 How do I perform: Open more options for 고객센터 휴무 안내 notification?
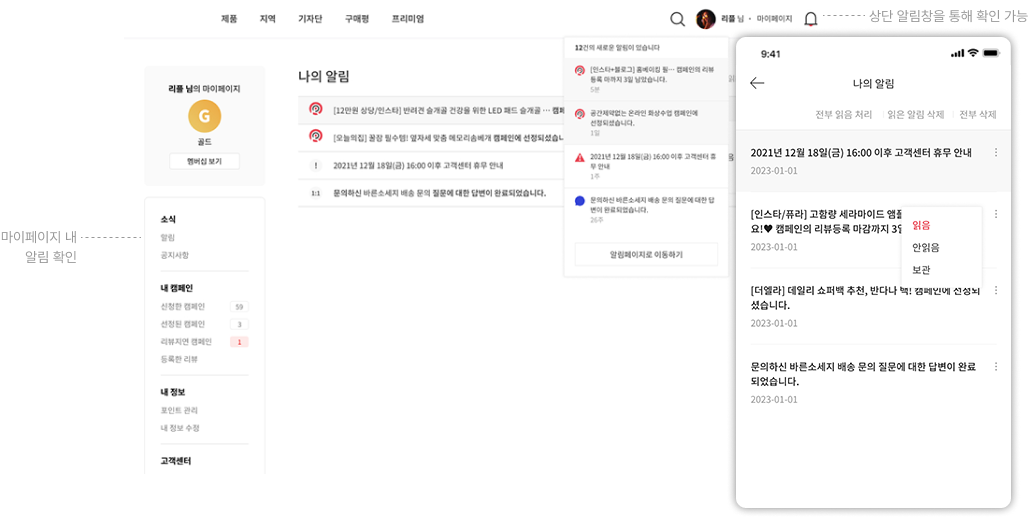(995, 153)
